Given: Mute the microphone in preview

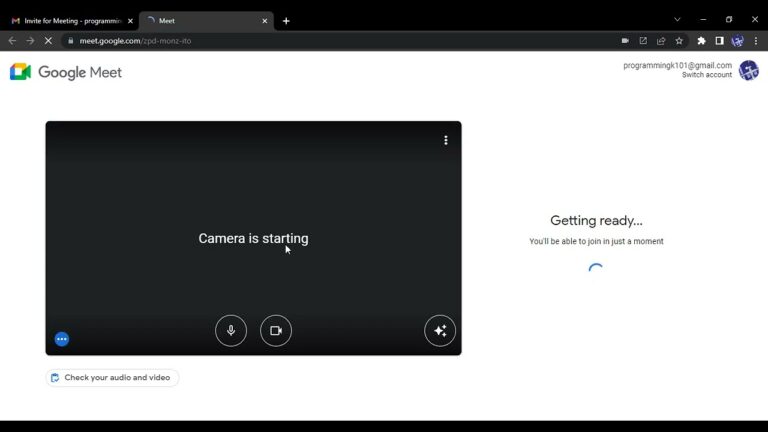Looking at the screenshot, I should 231,331.
